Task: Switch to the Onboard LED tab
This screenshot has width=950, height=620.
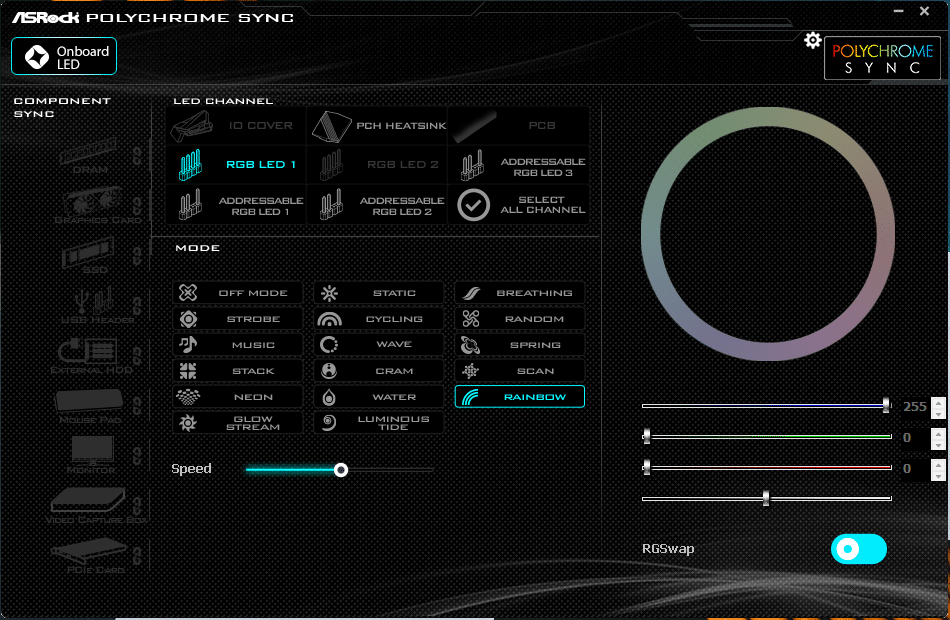Action: coord(64,56)
